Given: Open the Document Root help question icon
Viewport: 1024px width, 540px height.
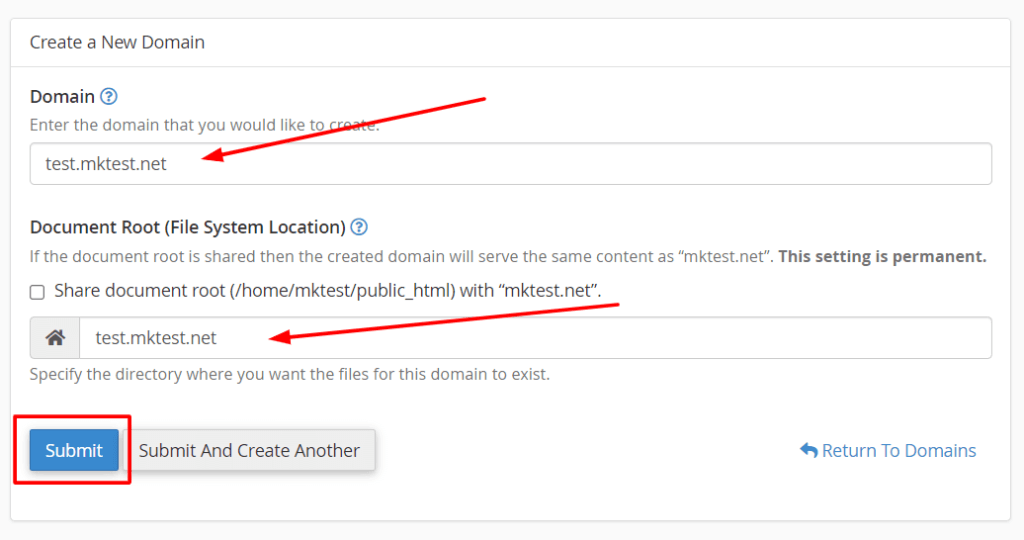Looking at the screenshot, I should pyautogui.click(x=359, y=227).
